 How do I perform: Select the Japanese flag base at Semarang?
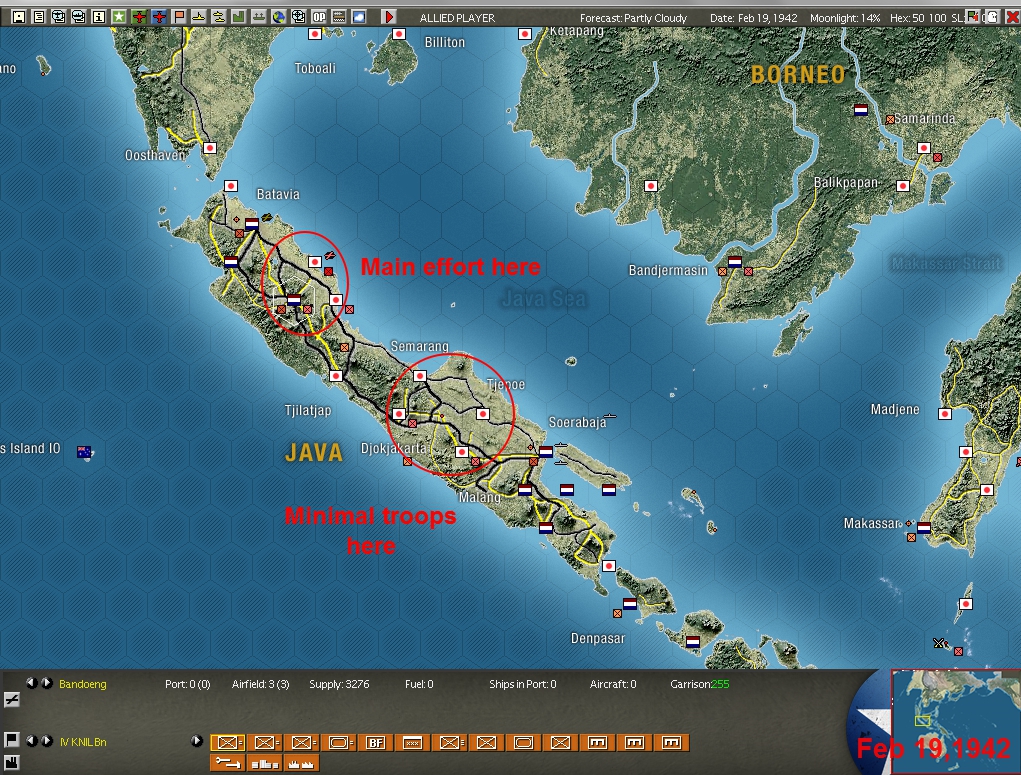click(x=420, y=376)
